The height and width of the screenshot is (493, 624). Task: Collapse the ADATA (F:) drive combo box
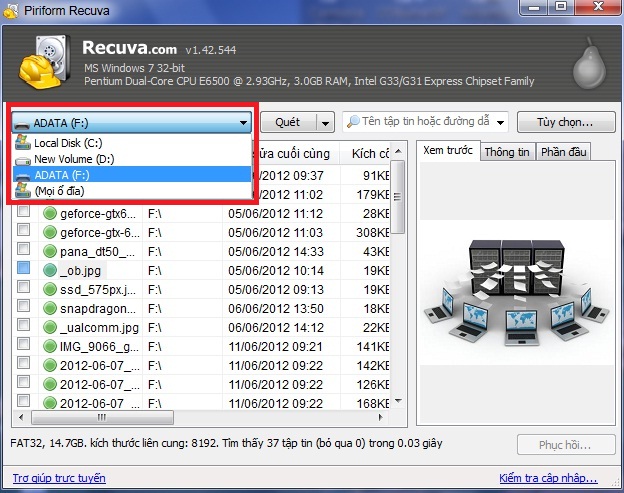(132, 123)
